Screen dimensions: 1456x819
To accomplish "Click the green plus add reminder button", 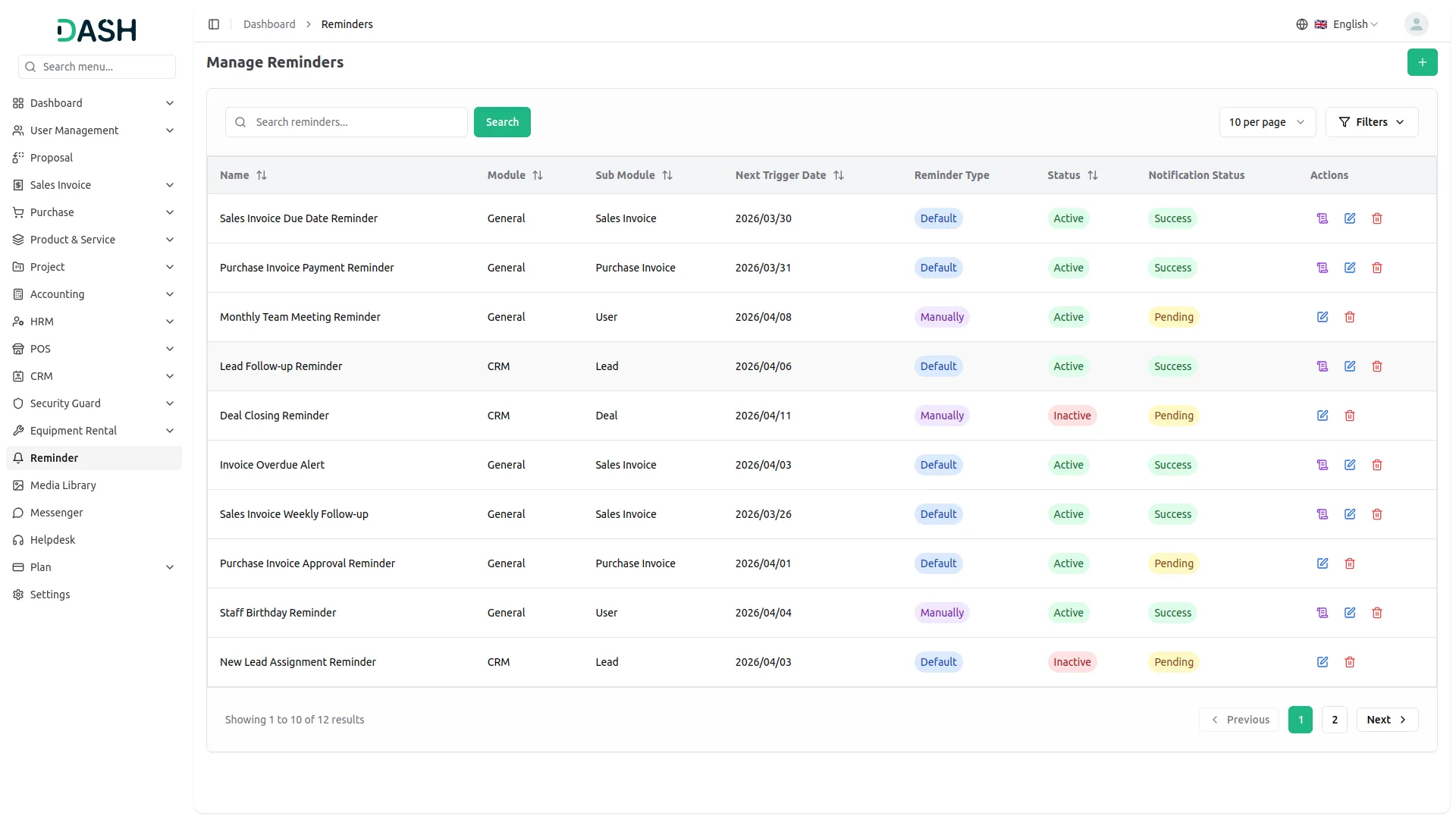I will coord(1422,62).
